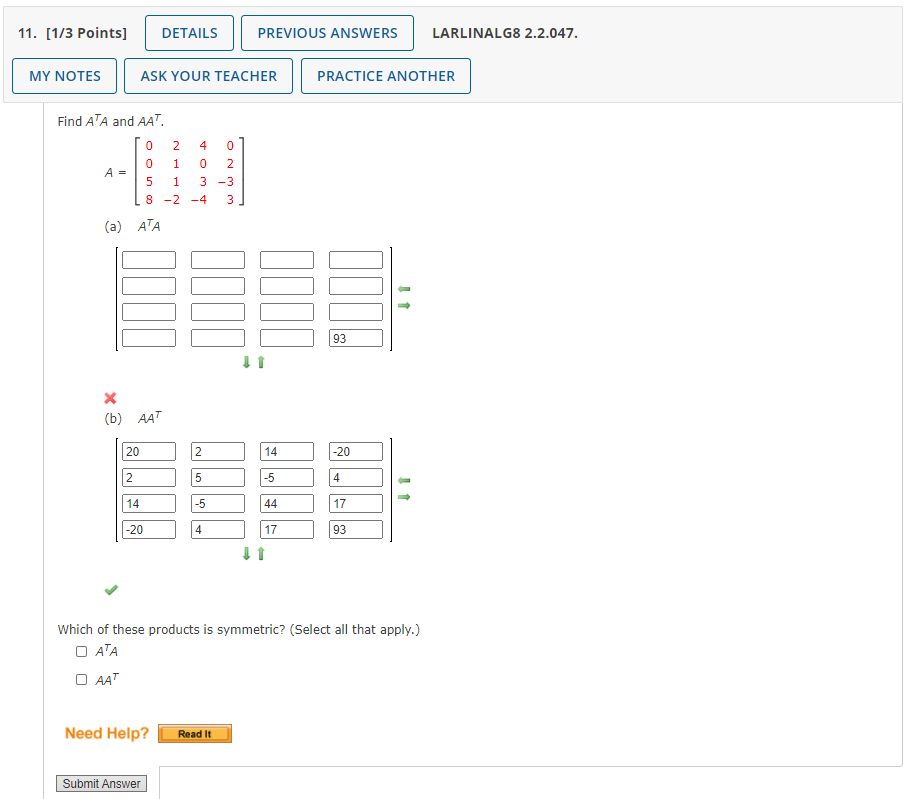Click the green right arrow to add a column in matrix (a)
The height and width of the screenshot is (799, 907).
point(405,305)
